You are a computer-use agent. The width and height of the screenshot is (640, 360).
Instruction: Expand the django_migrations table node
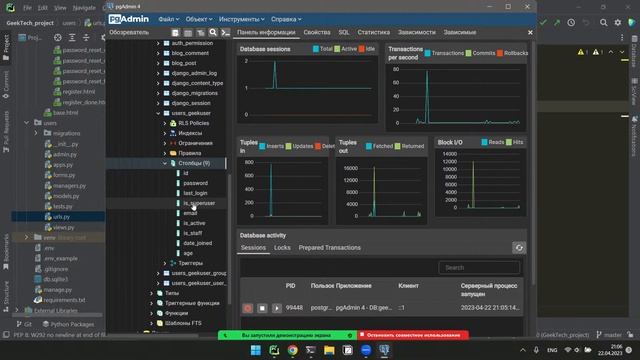pos(158,93)
